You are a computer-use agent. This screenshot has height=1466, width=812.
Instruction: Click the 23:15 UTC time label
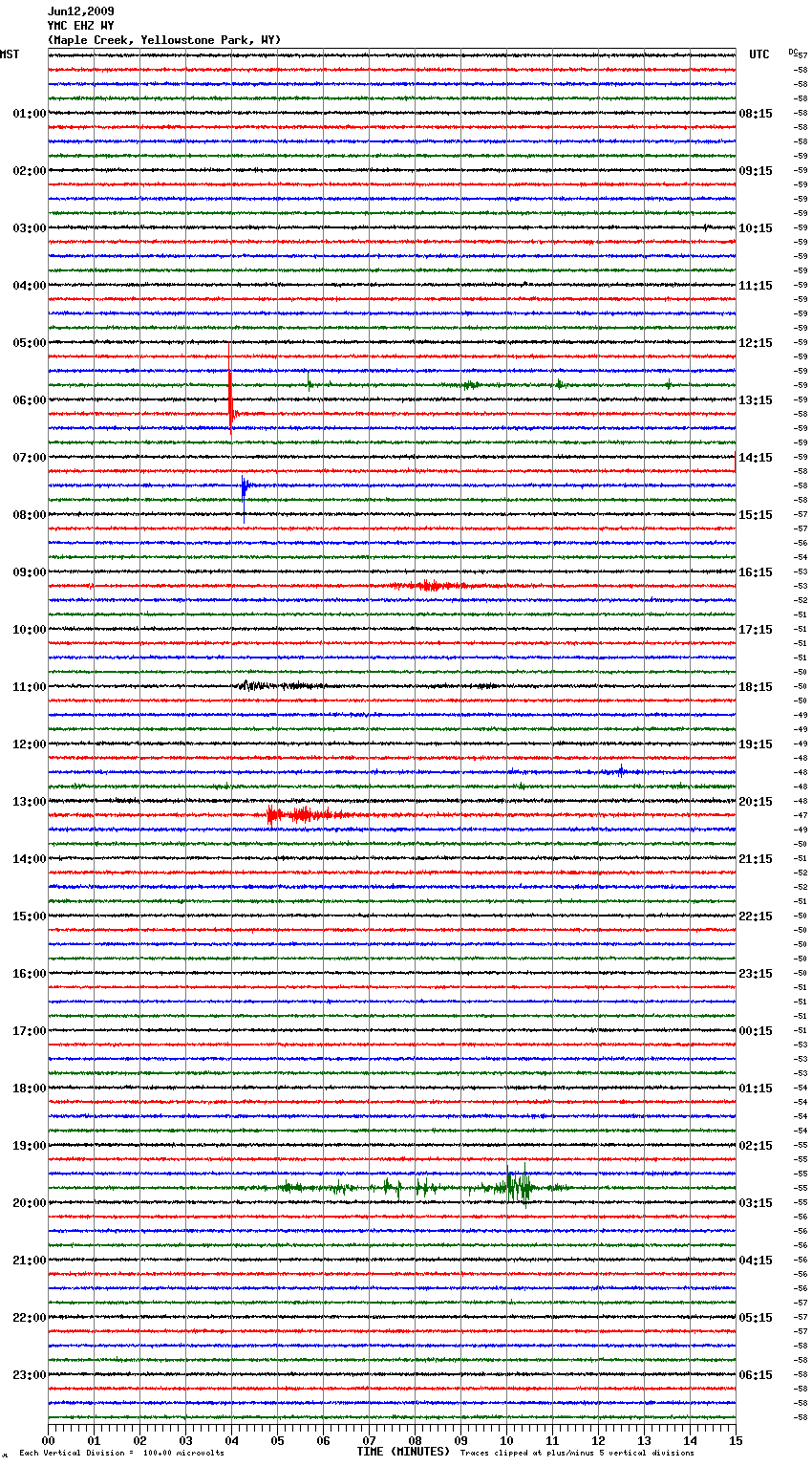coord(756,974)
